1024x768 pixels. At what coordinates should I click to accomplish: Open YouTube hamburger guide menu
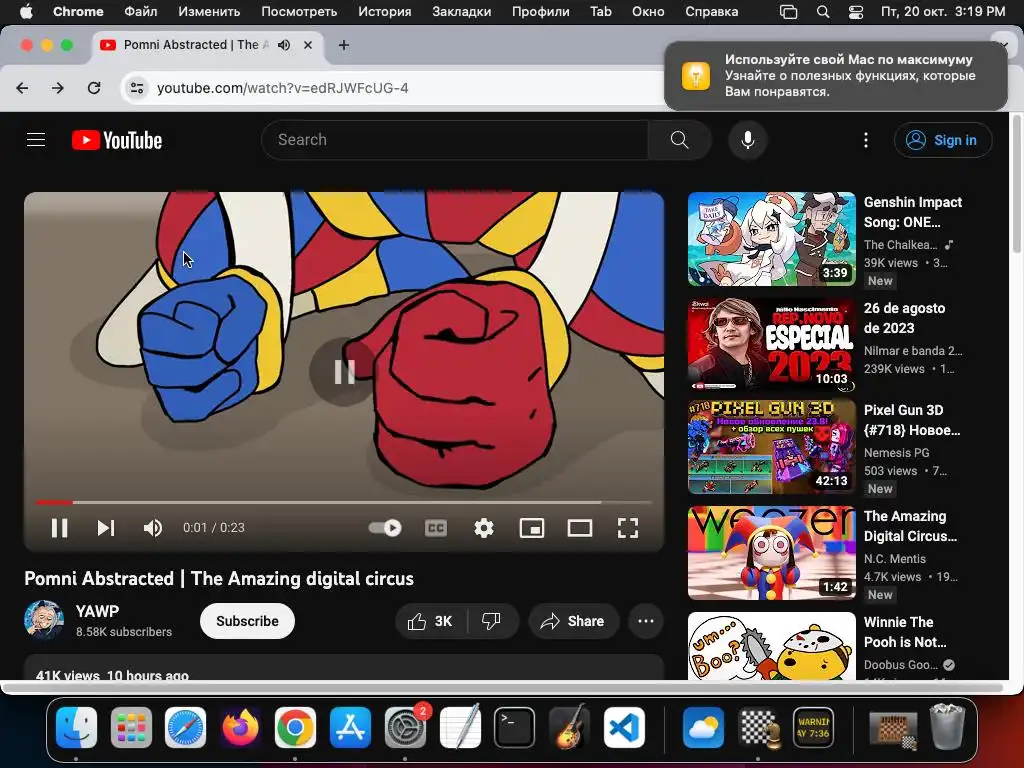(x=36, y=140)
